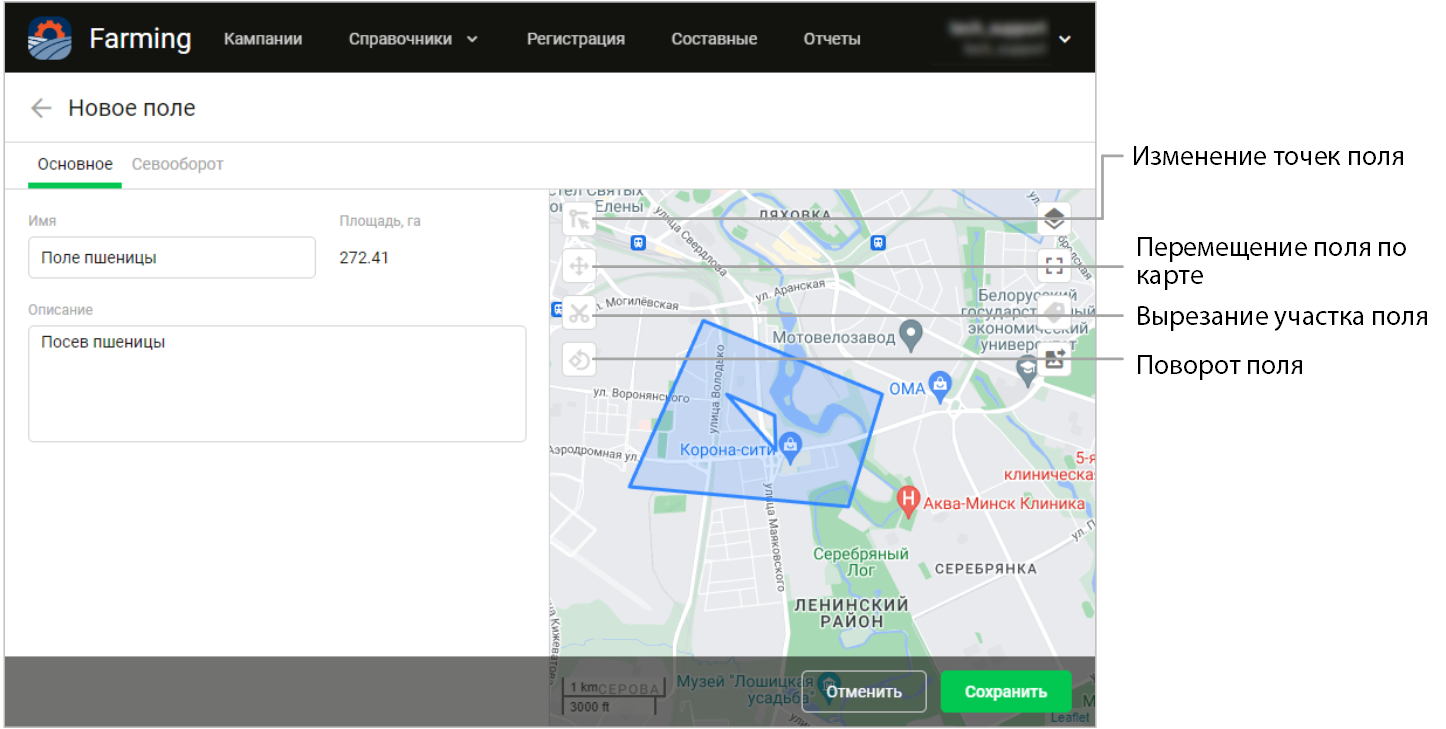Switch to the Севооборот tab

click(178, 164)
